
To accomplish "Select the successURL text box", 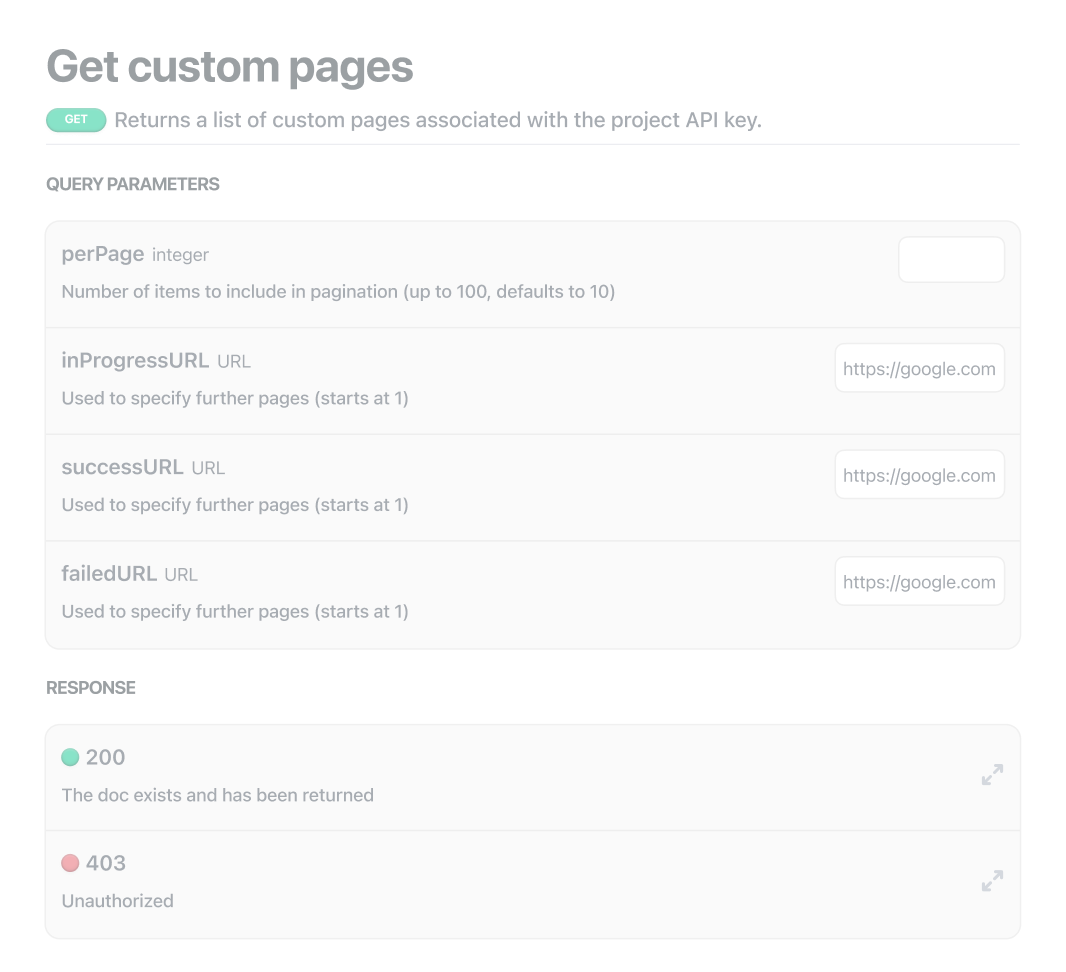I will (918, 475).
